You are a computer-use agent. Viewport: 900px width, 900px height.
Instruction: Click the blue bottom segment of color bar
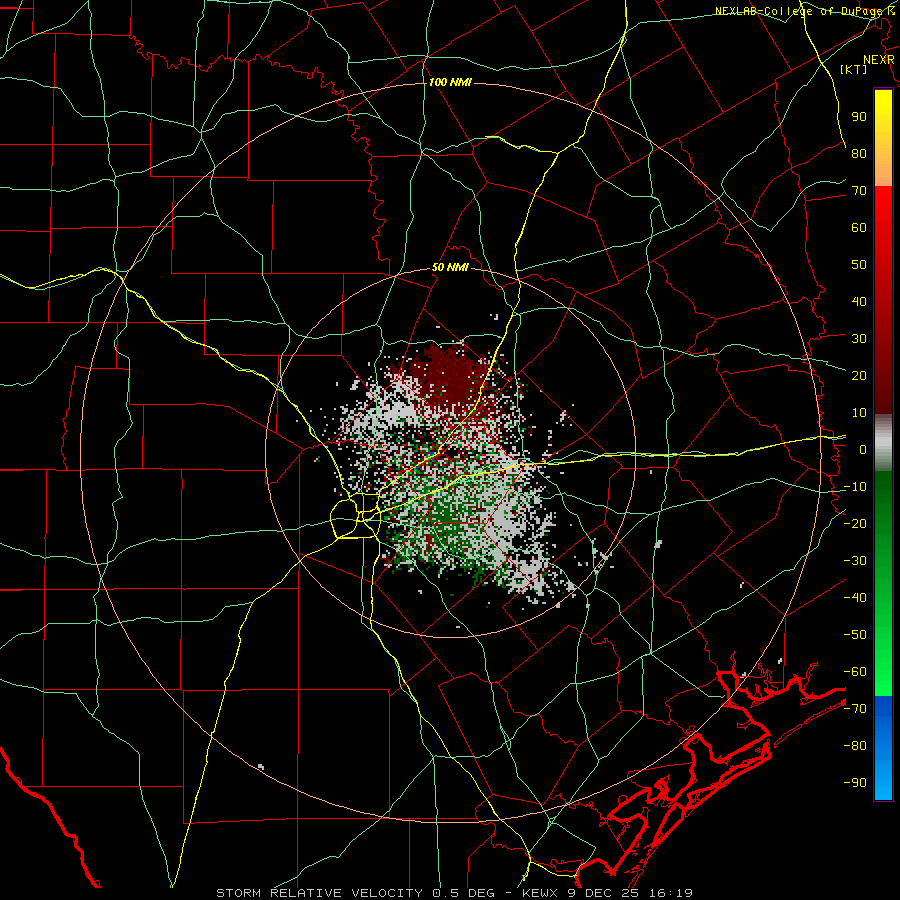883,748
